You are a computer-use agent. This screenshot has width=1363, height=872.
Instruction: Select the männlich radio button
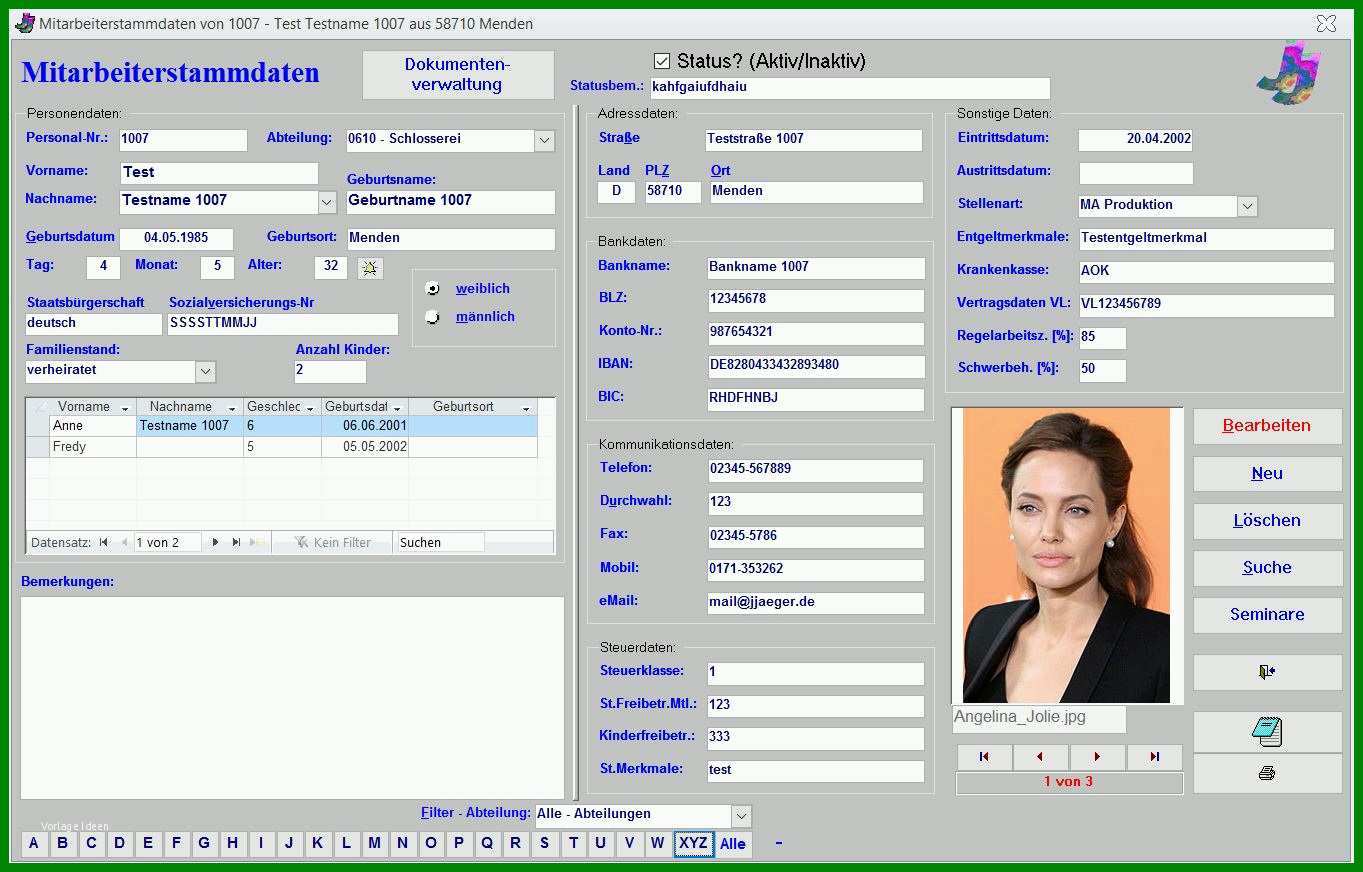(x=433, y=317)
